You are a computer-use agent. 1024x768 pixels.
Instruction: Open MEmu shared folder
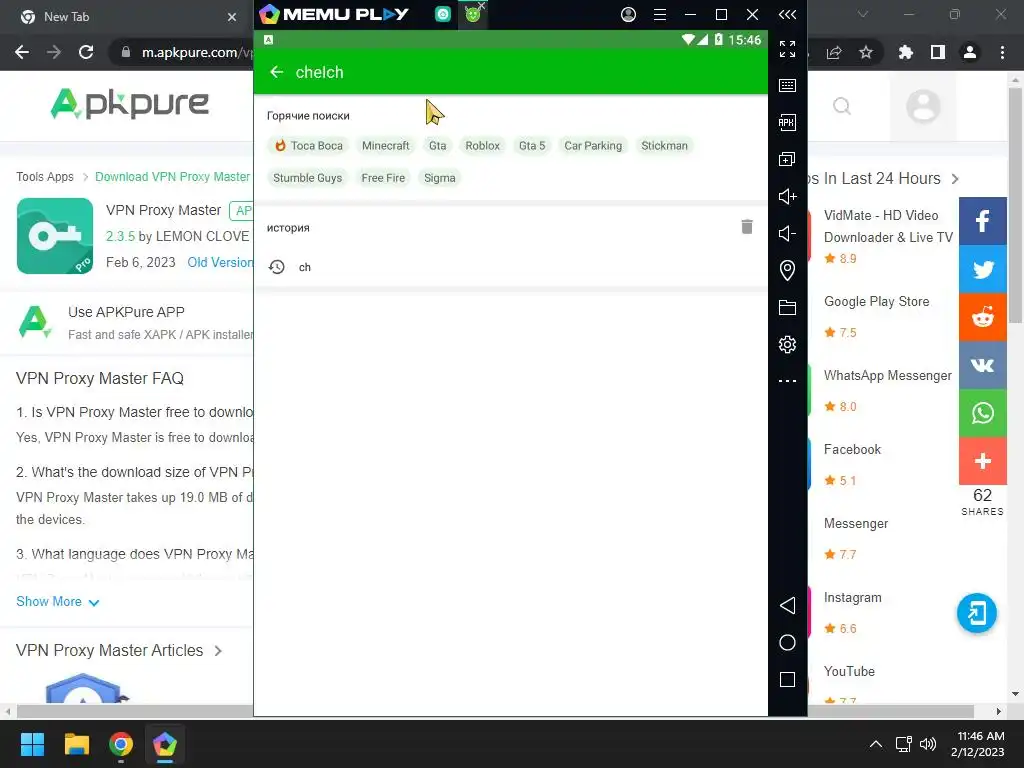point(787,308)
